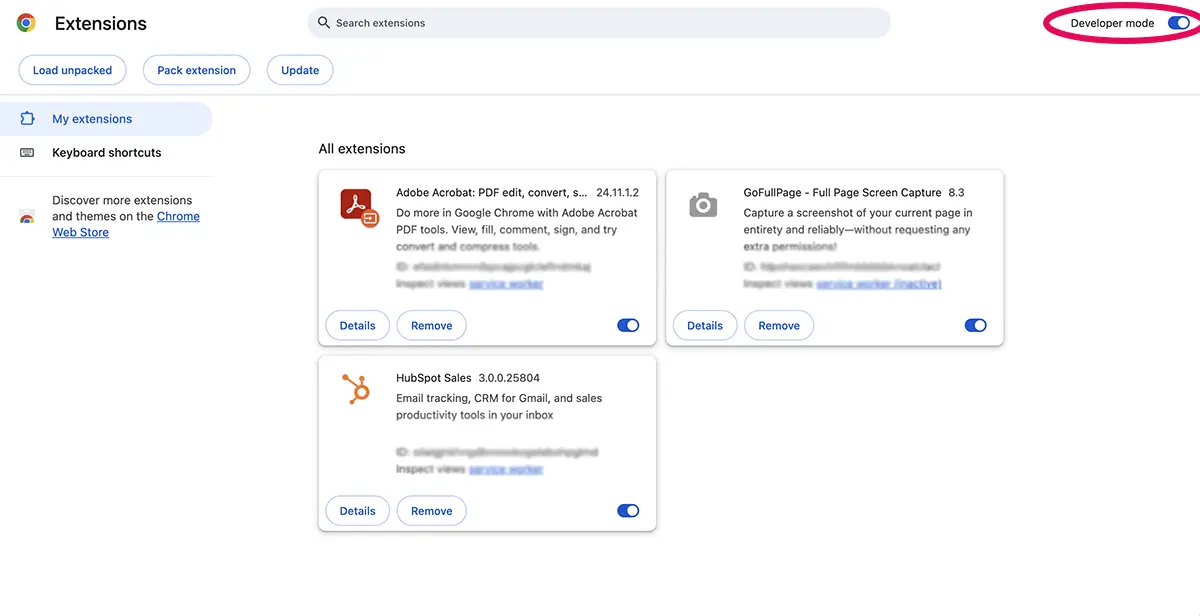Click the GoFullPage camera icon
This screenshot has width=1200, height=616.
pos(703,205)
